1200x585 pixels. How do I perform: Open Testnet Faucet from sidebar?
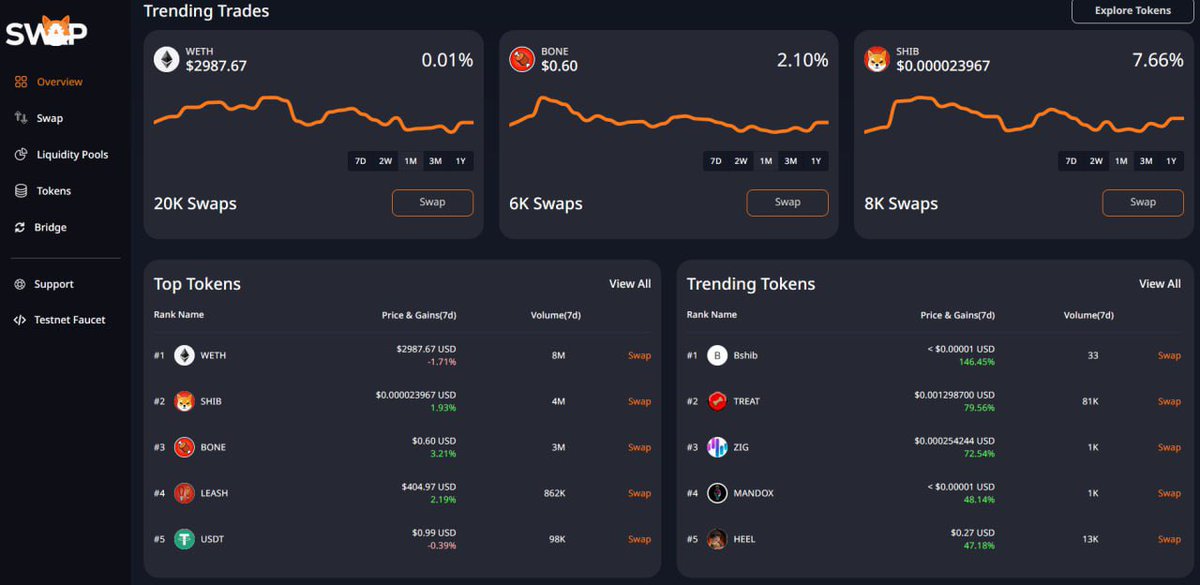[70, 320]
